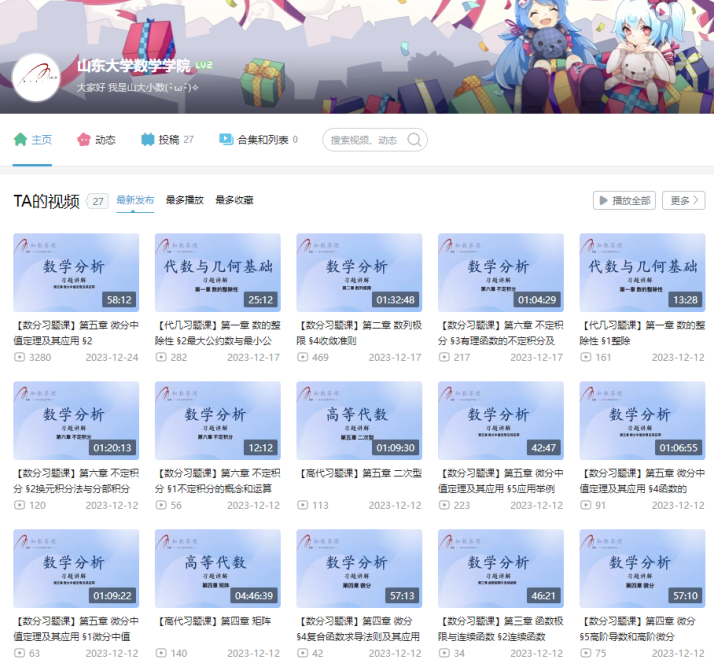Open video title 第二章 数列极限 §4收敛准则
Image resolution: width=714 pixels, height=666 pixels.
[x=358, y=332]
